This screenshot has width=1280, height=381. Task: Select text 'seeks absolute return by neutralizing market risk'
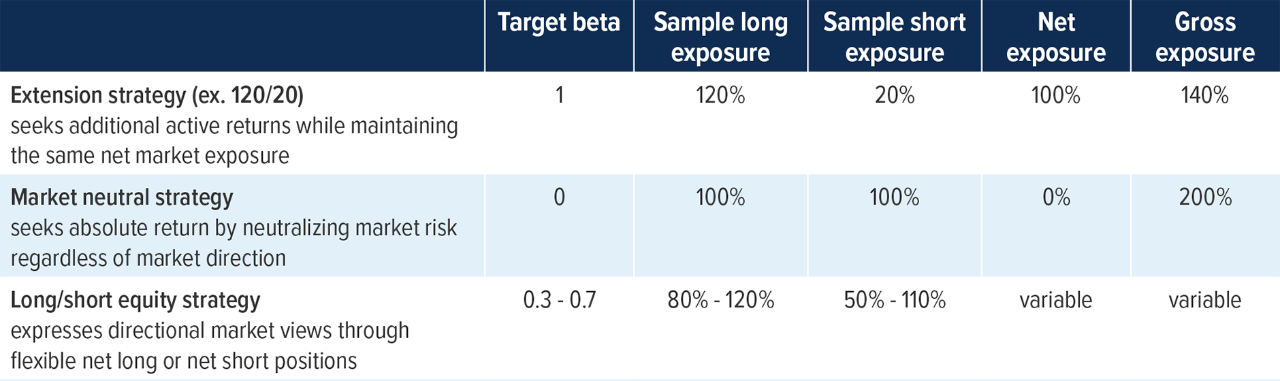coord(233,228)
